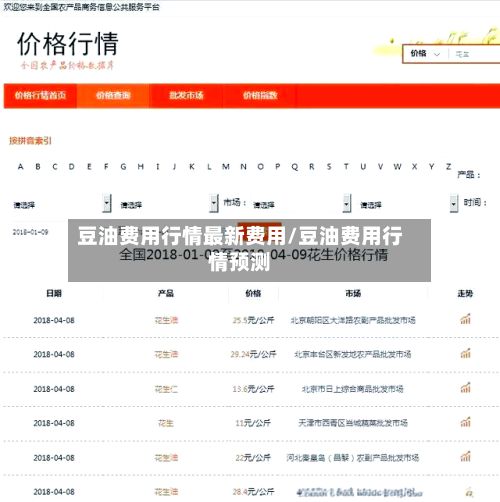Filter products by letter S
500x502 pixels.
pyautogui.click(x=329, y=166)
